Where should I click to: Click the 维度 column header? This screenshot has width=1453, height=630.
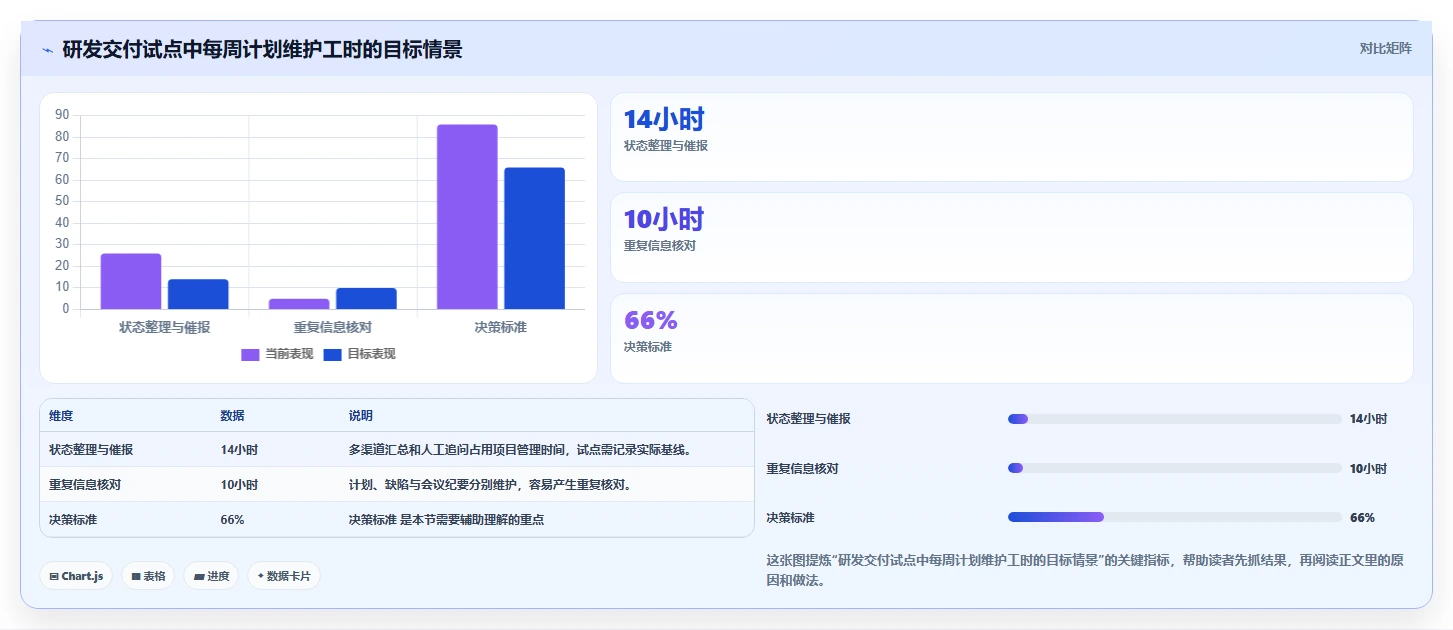pyautogui.click(x=61, y=416)
